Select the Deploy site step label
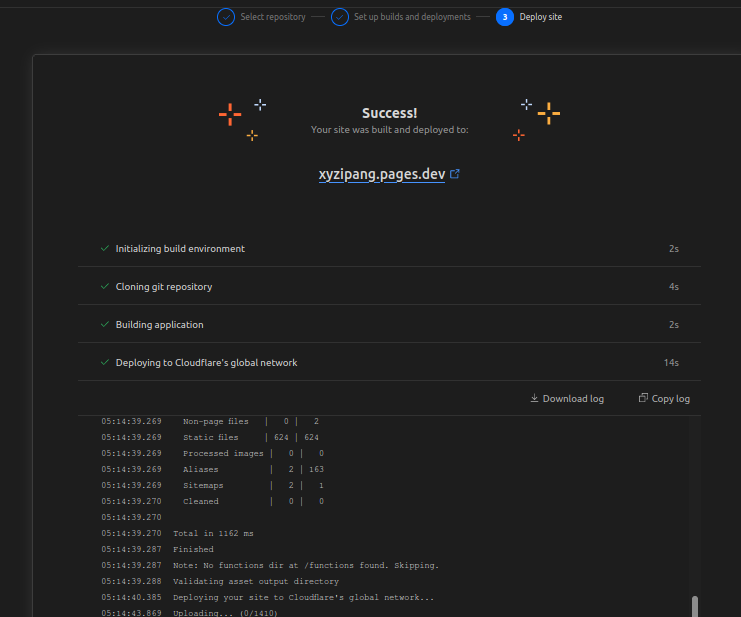The width and height of the screenshot is (741, 617). 540,17
